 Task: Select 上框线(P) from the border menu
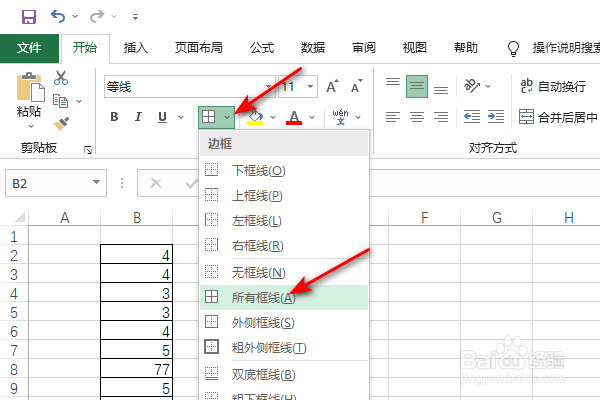[x=284, y=195]
